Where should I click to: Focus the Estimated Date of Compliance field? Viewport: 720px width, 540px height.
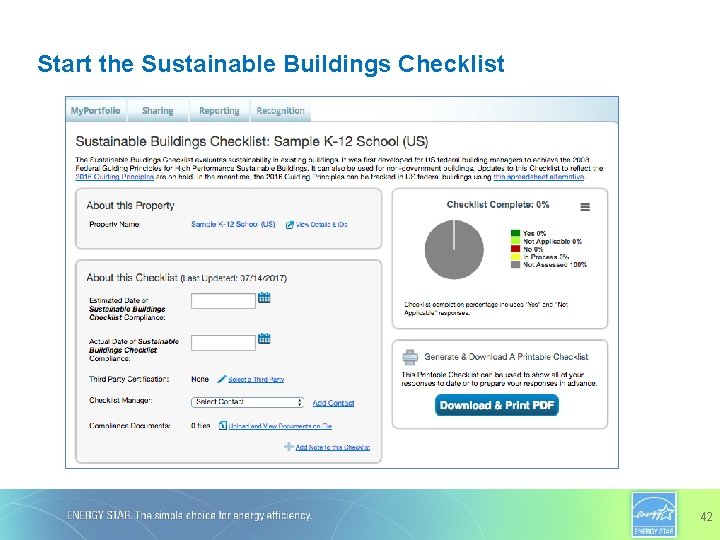click(x=223, y=301)
